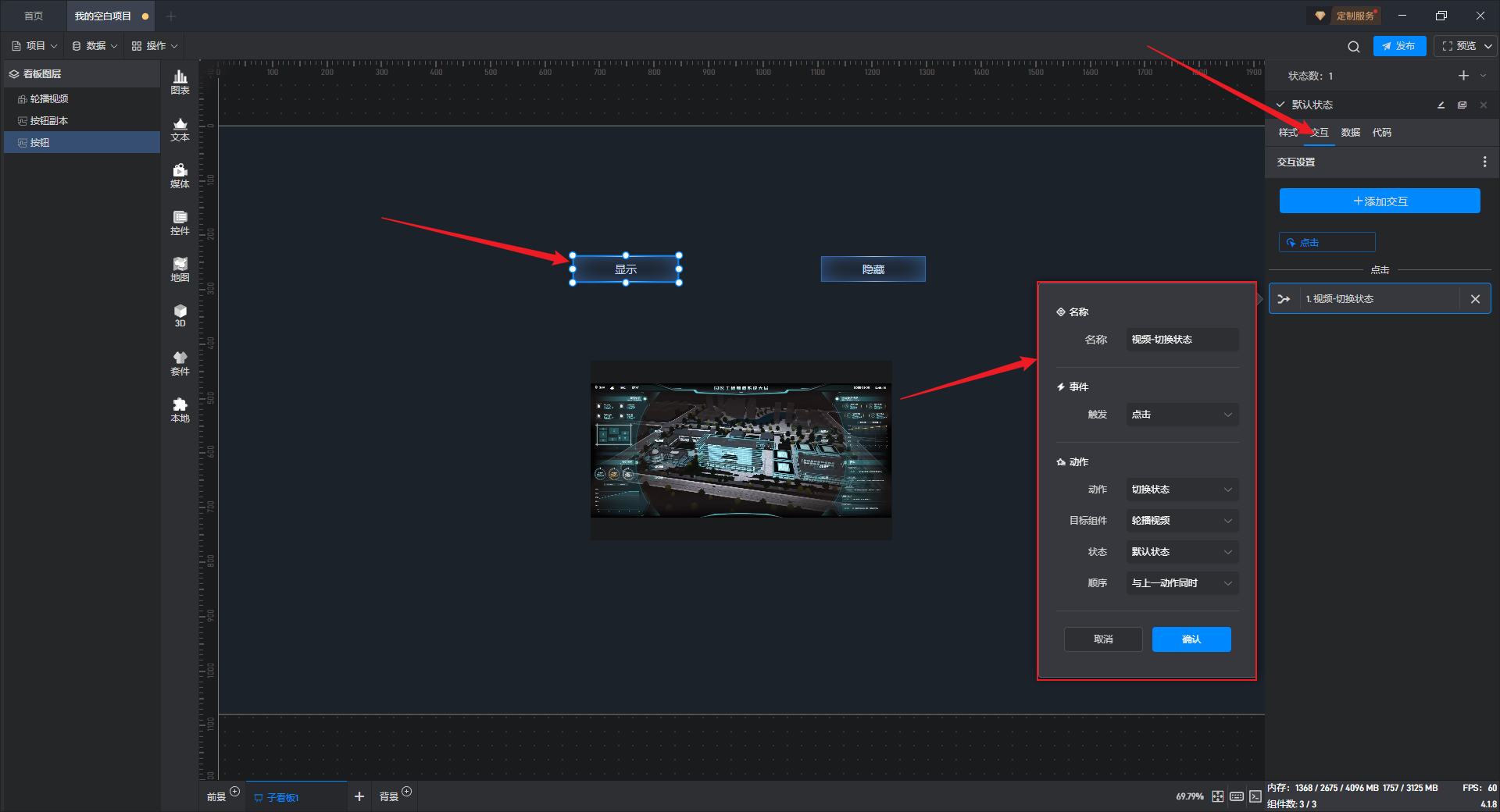This screenshot has width=1500, height=812.
Task: Click the 预览 preview button
Action: 1459,46
